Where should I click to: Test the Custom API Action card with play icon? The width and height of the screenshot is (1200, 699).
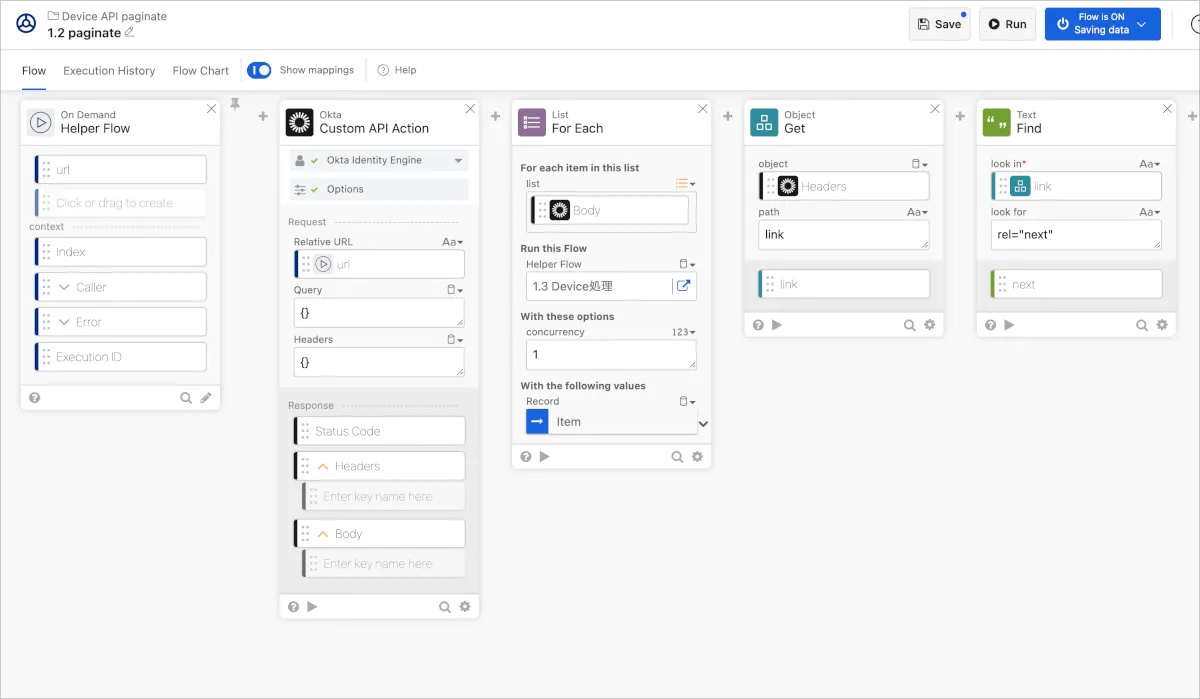coord(312,606)
